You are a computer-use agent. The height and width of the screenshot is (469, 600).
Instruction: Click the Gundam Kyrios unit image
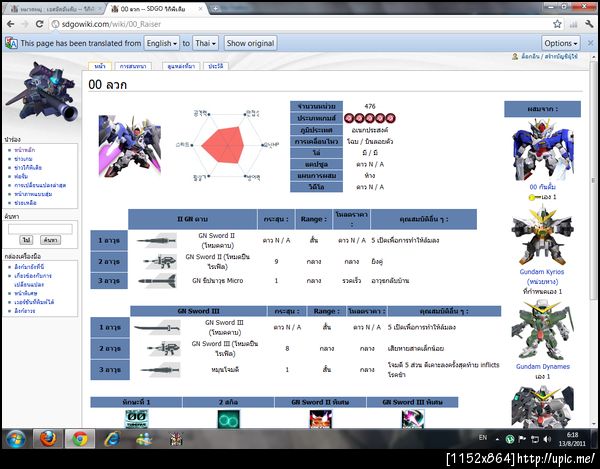542,235
